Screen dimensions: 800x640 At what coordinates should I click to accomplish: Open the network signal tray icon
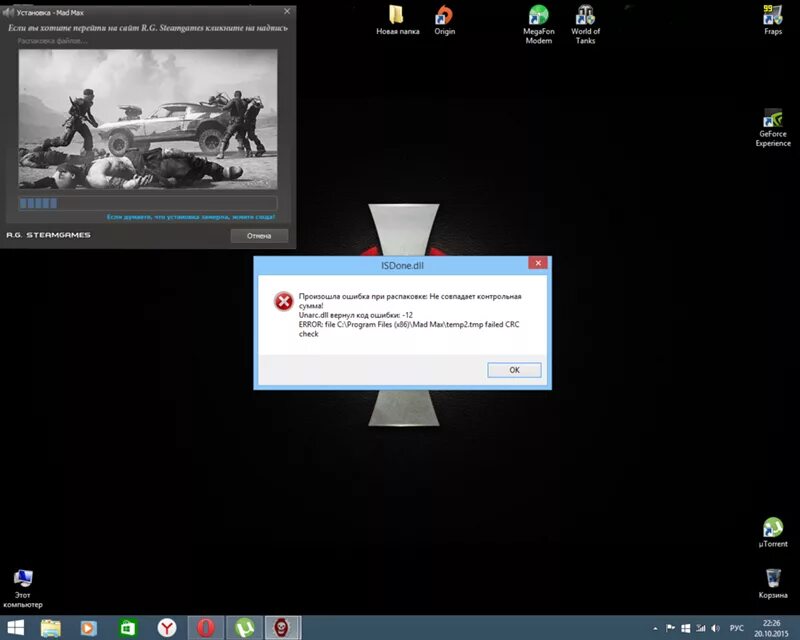coord(701,628)
